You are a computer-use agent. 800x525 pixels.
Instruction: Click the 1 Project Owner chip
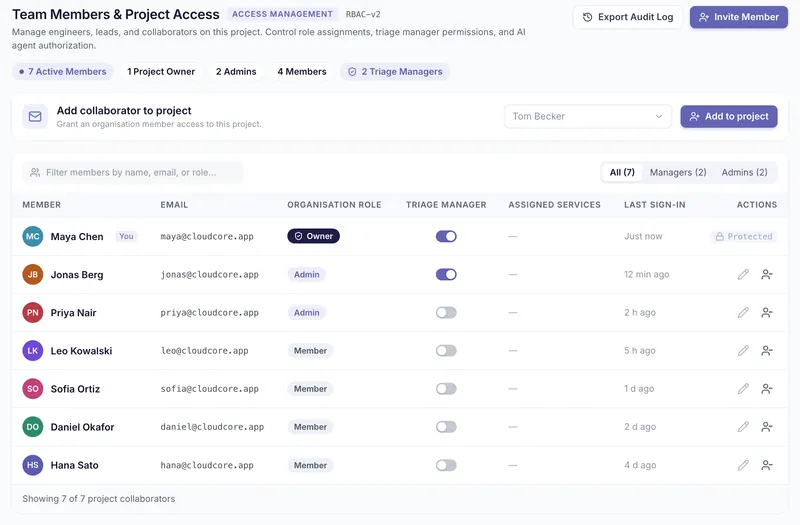(x=161, y=72)
